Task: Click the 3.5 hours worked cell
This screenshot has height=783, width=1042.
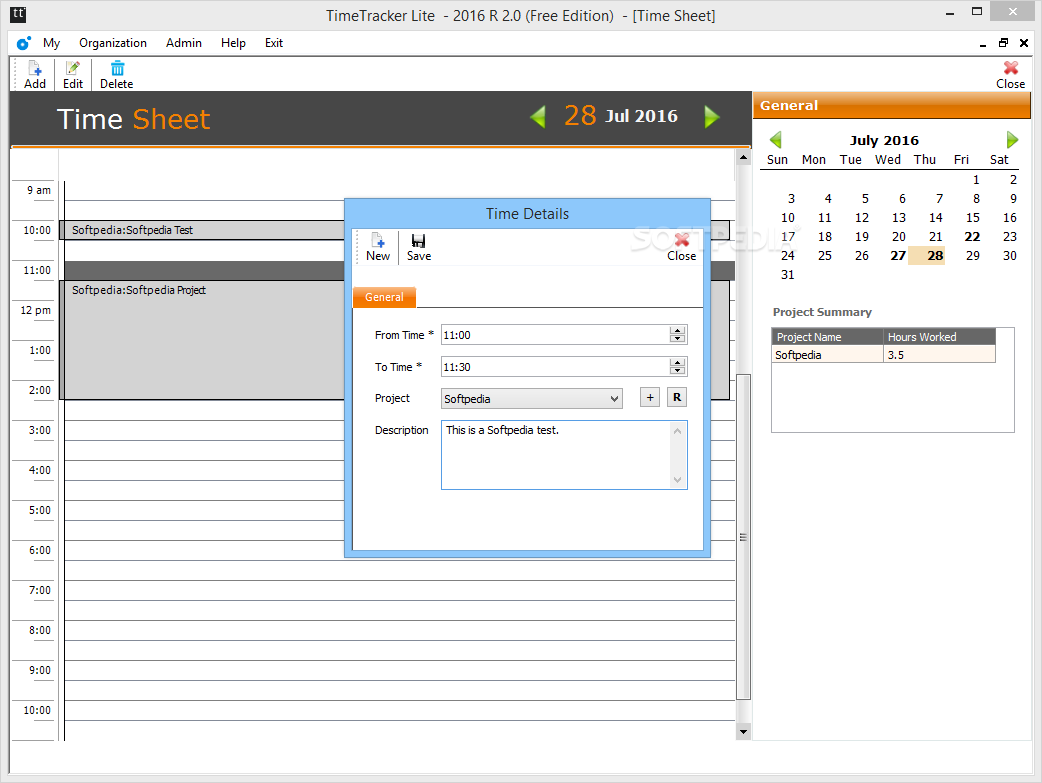Action: point(940,354)
